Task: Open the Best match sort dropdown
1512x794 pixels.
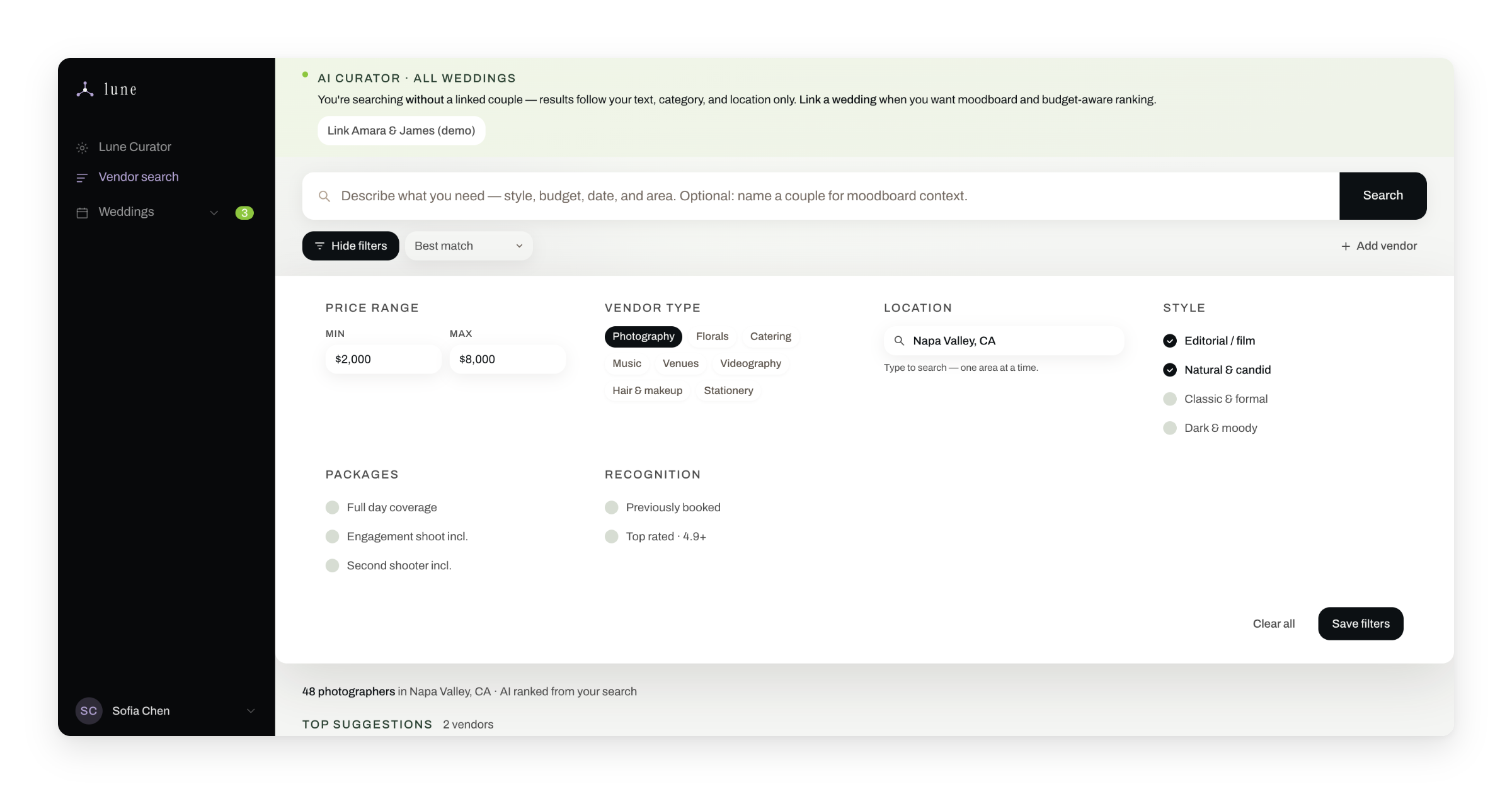Action: click(x=468, y=246)
